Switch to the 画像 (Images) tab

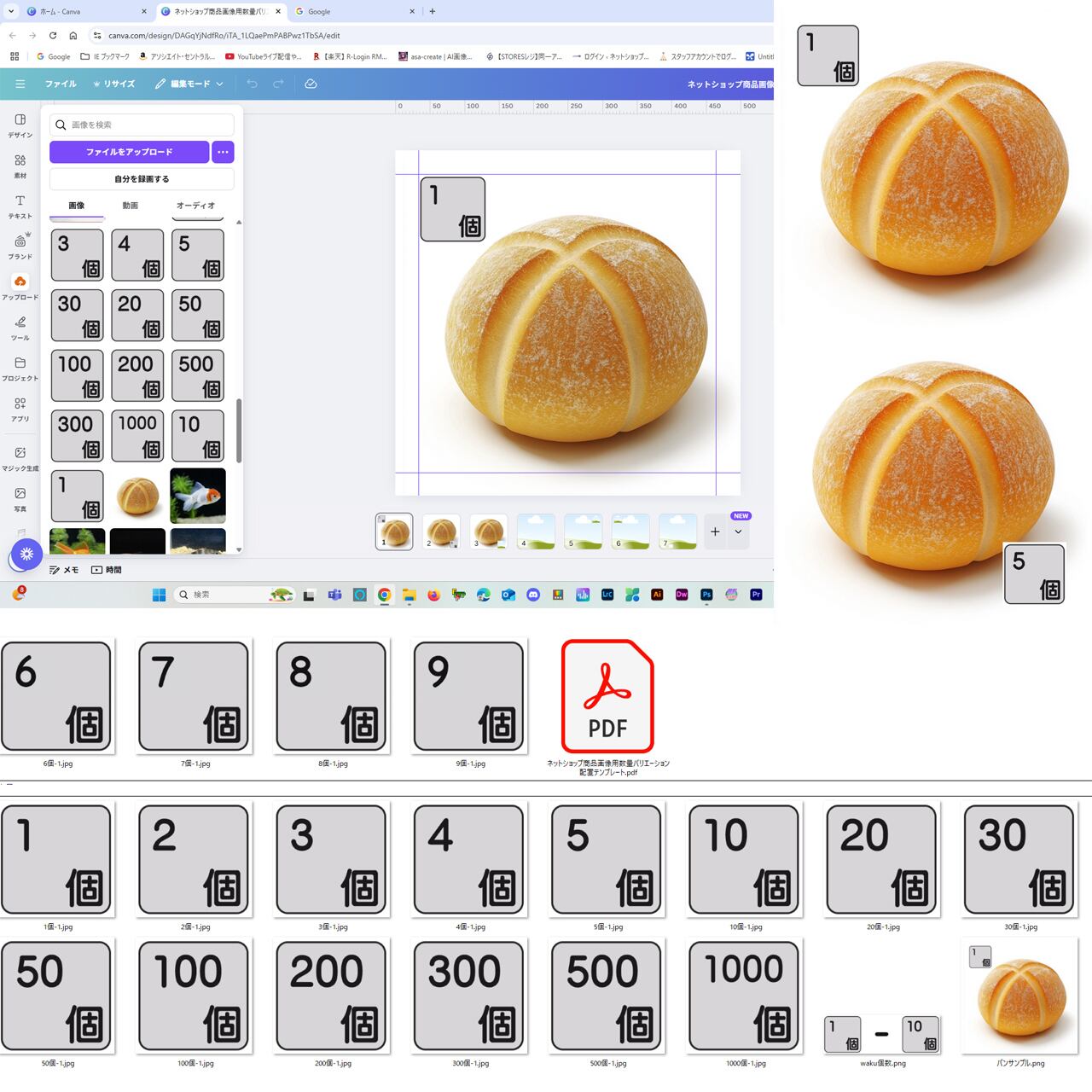tap(77, 206)
